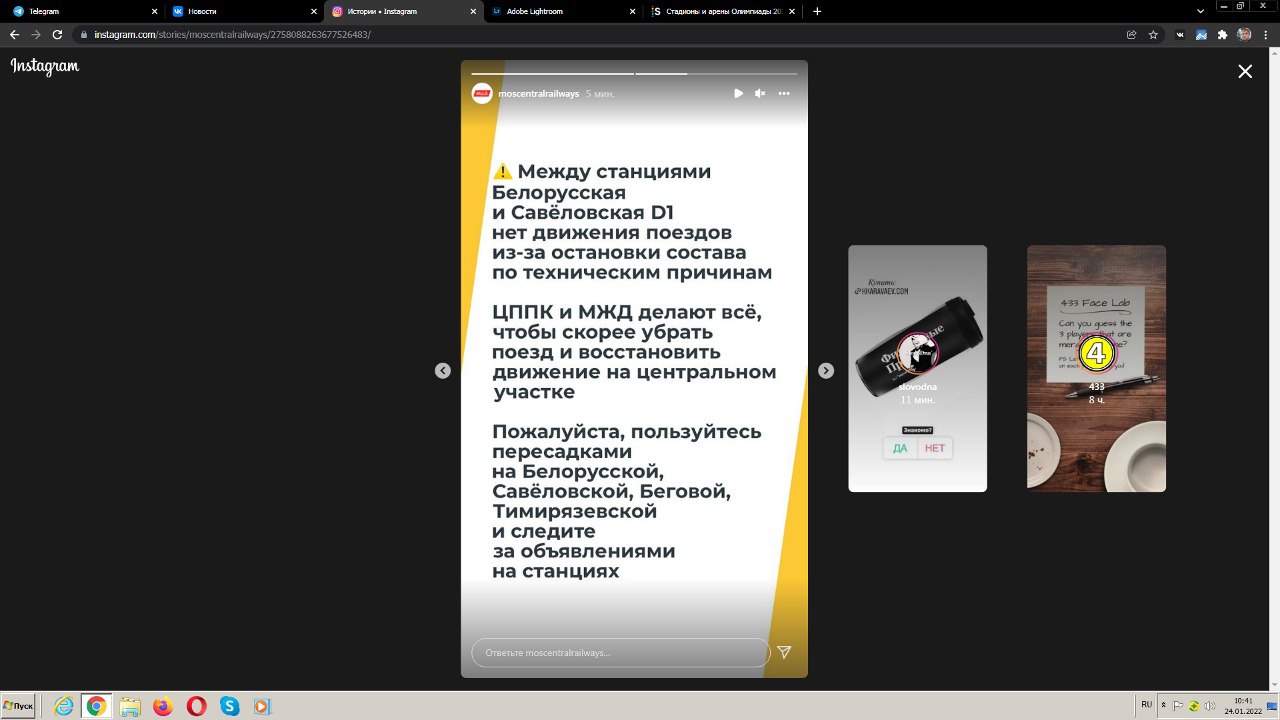The width and height of the screenshot is (1280, 720).
Task: Close the Telegram tab
Action: pyautogui.click(x=153, y=11)
